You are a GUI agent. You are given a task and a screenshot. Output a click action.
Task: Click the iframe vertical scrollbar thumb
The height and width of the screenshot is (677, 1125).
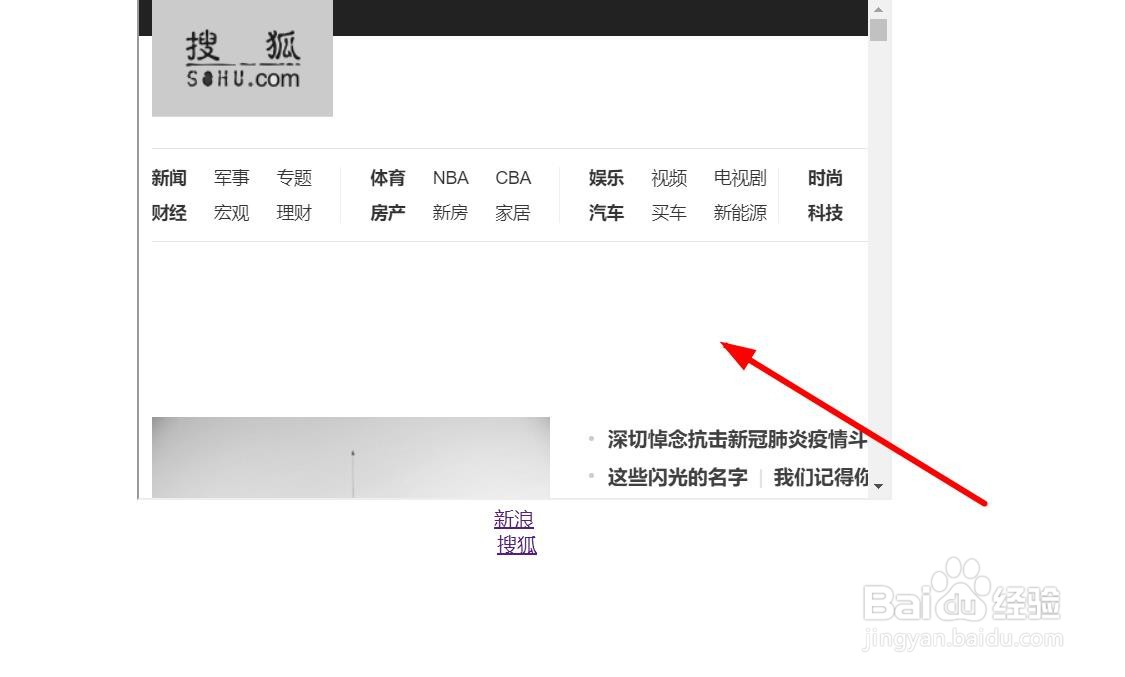[x=878, y=30]
